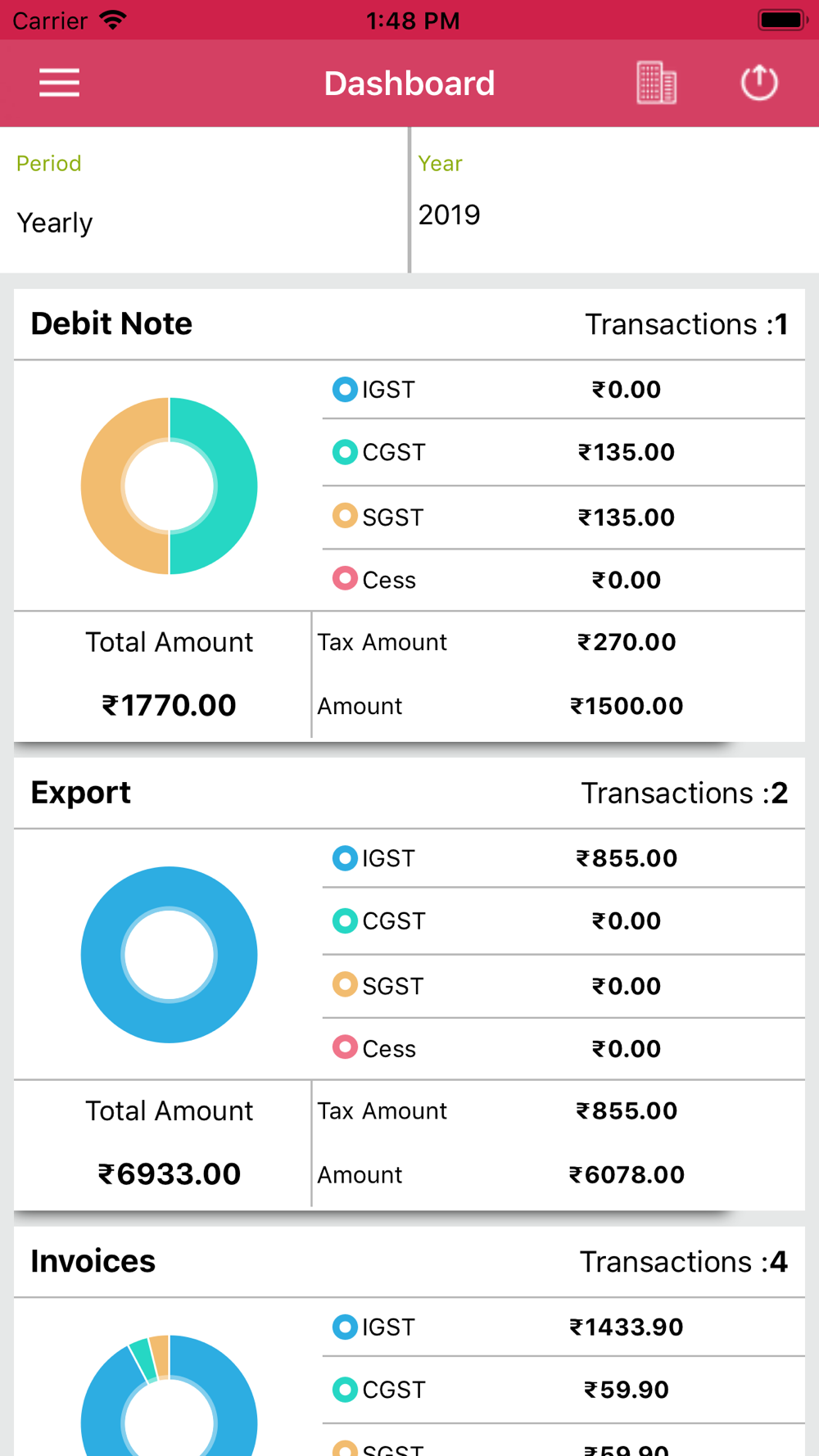The width and height of the screenshot is (819, 1456).
Task: Open the Debit Note section header
Action: click(x=409, y=324)
